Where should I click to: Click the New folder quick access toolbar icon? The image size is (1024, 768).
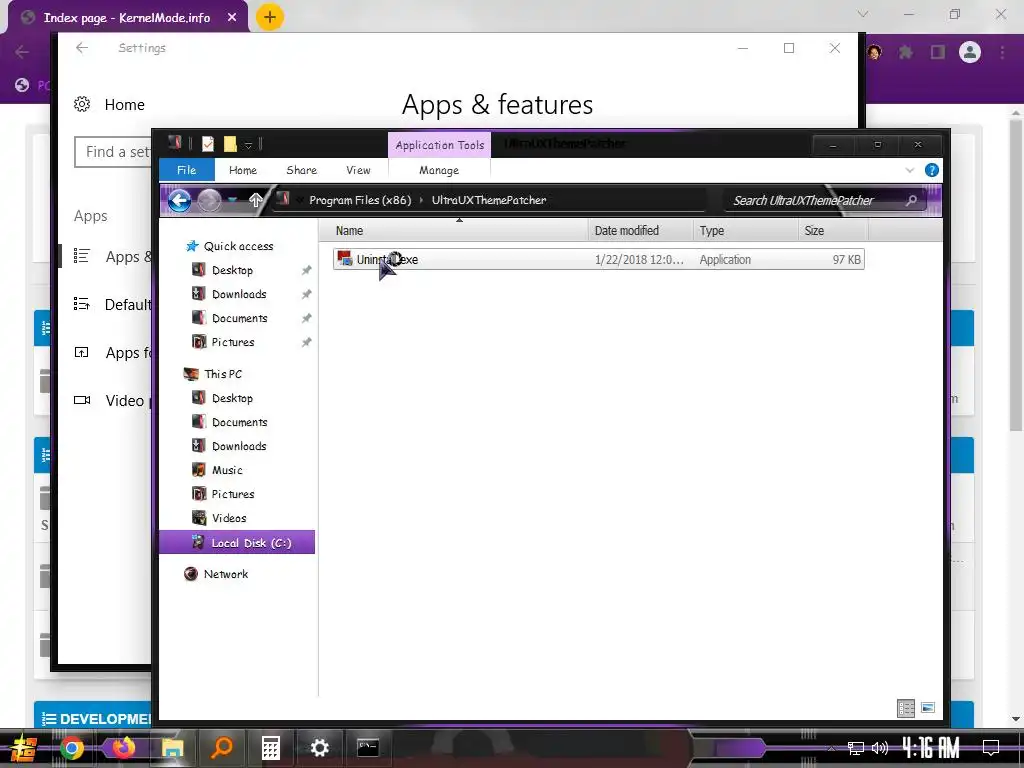pyautogui.click(x=230, y=144)
